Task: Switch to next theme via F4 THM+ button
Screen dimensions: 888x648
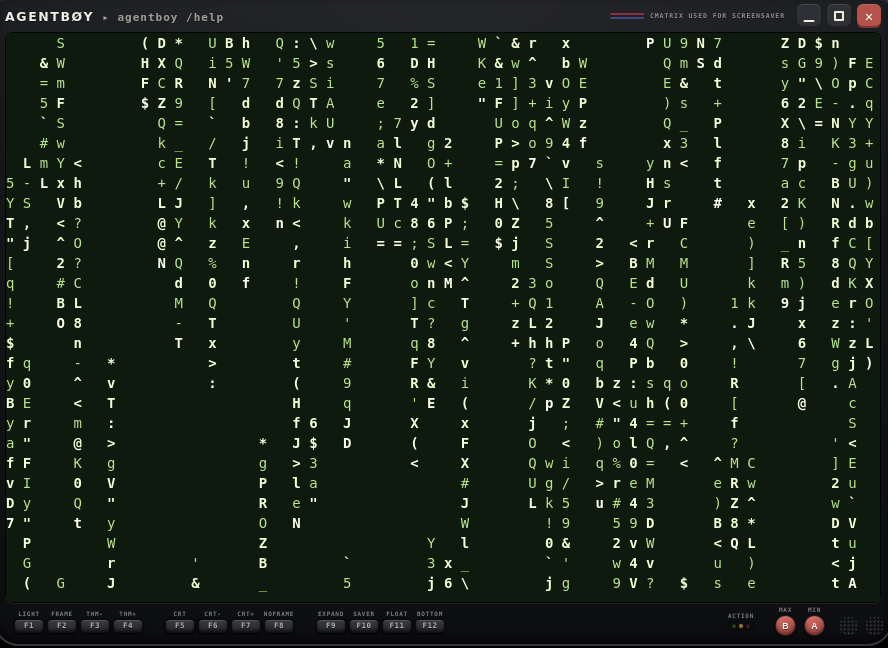Action: (x=127, y=625)
